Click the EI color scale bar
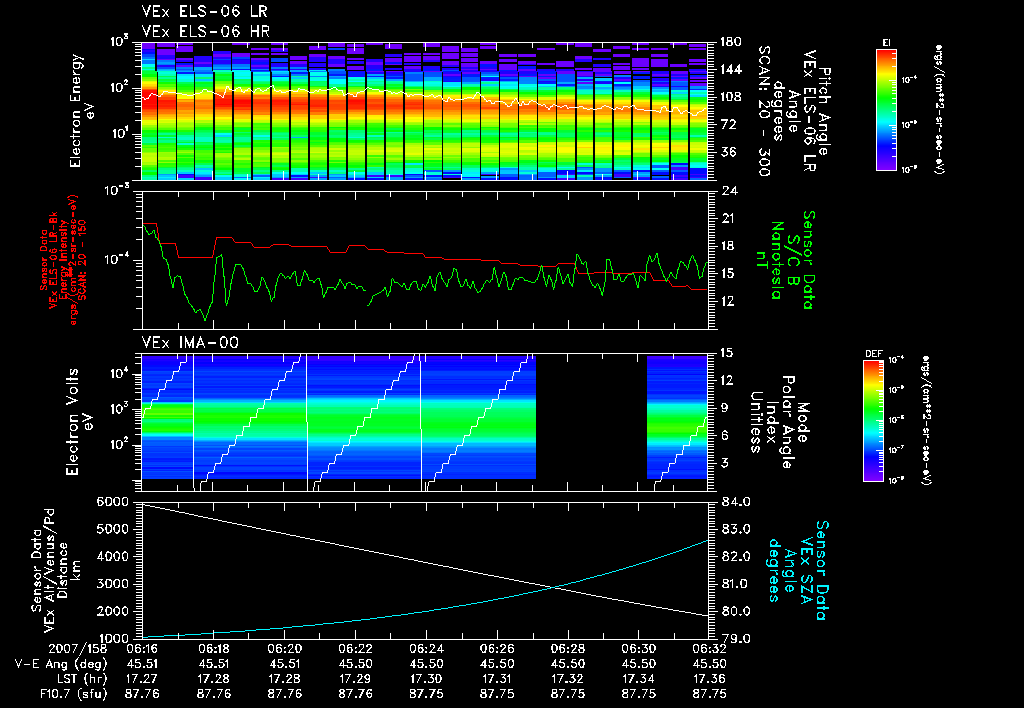The height and width of the screenshot is (708, 1024). point(886,110)
